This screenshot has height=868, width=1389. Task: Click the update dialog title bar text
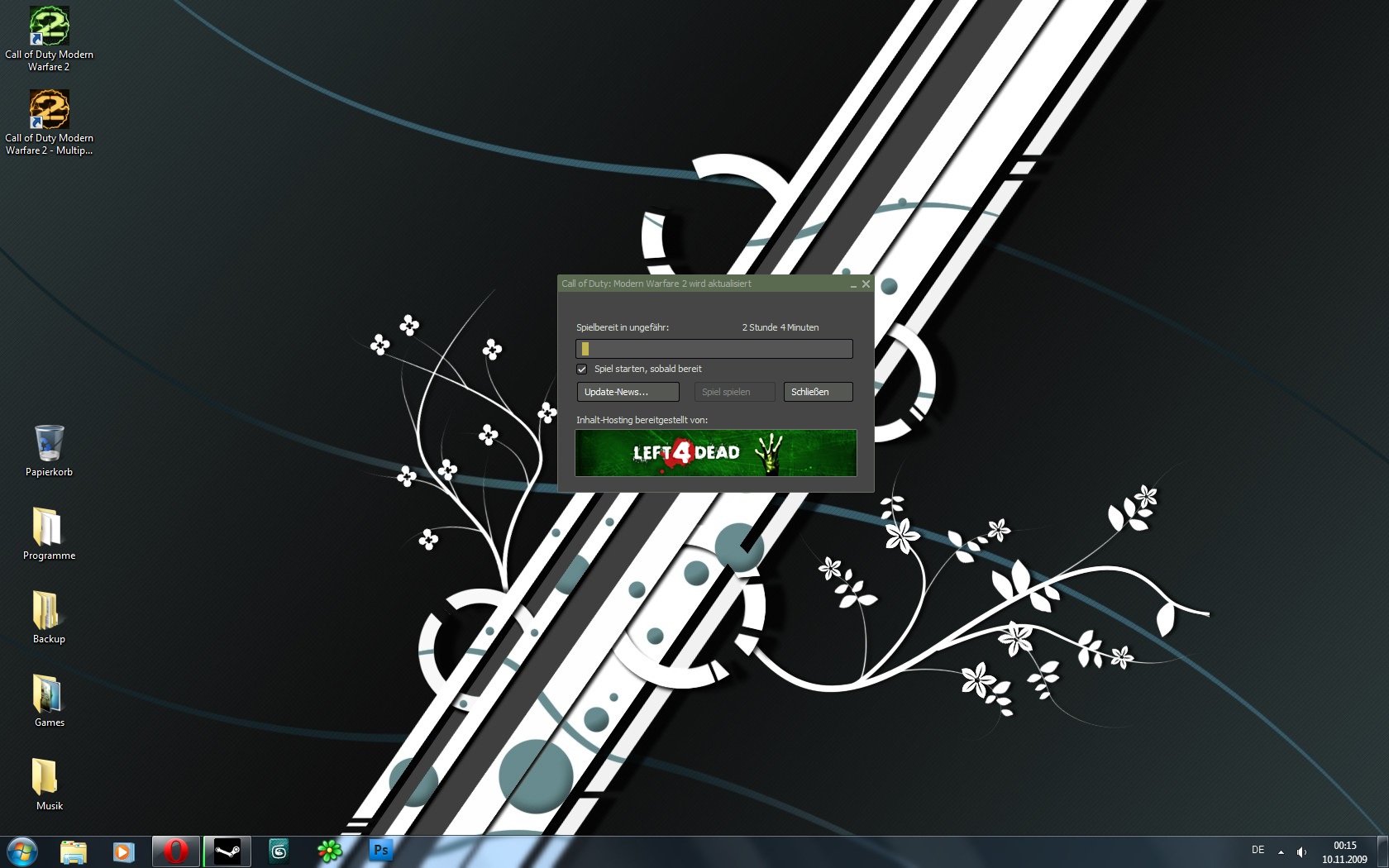click(656, 284)
